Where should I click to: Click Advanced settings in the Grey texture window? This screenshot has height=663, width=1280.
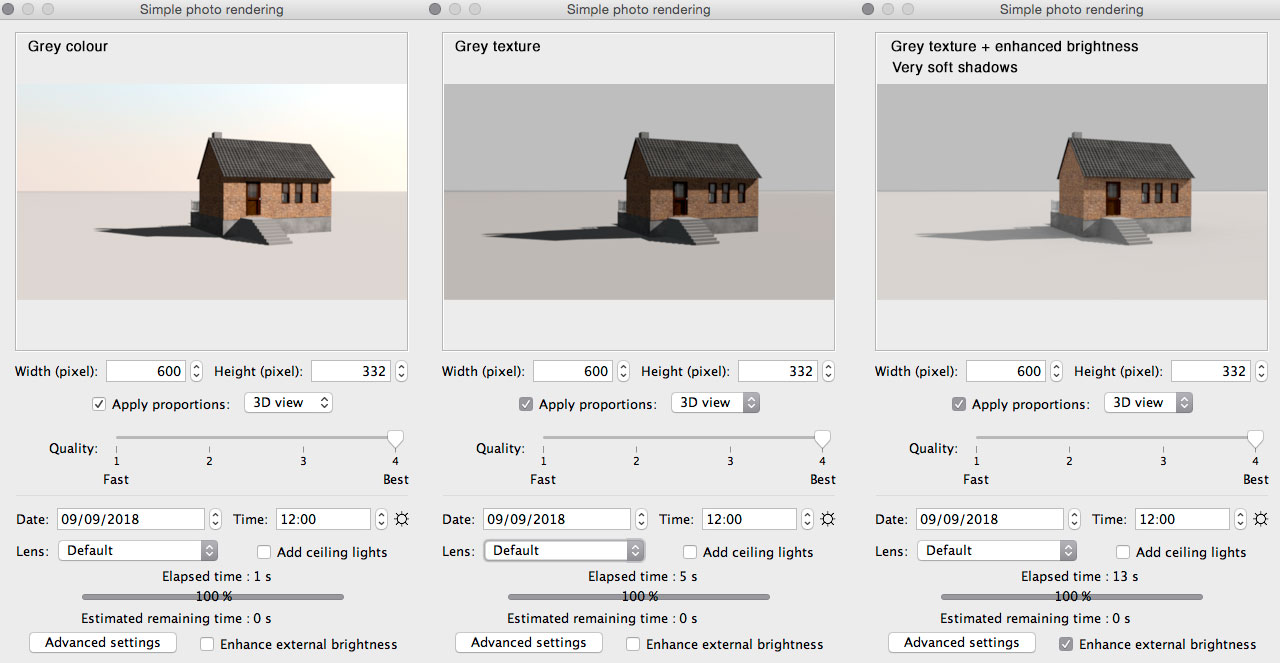coord(529,643)
